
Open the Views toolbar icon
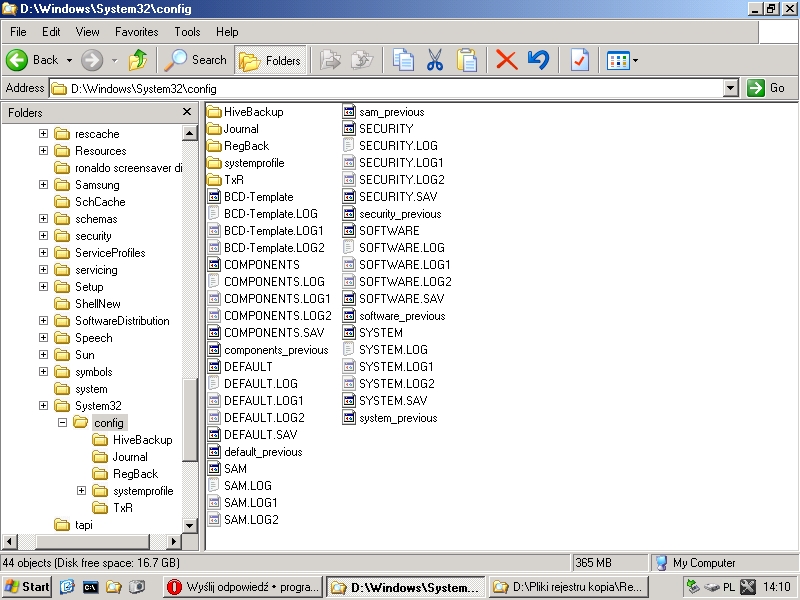tap(621, 60)
